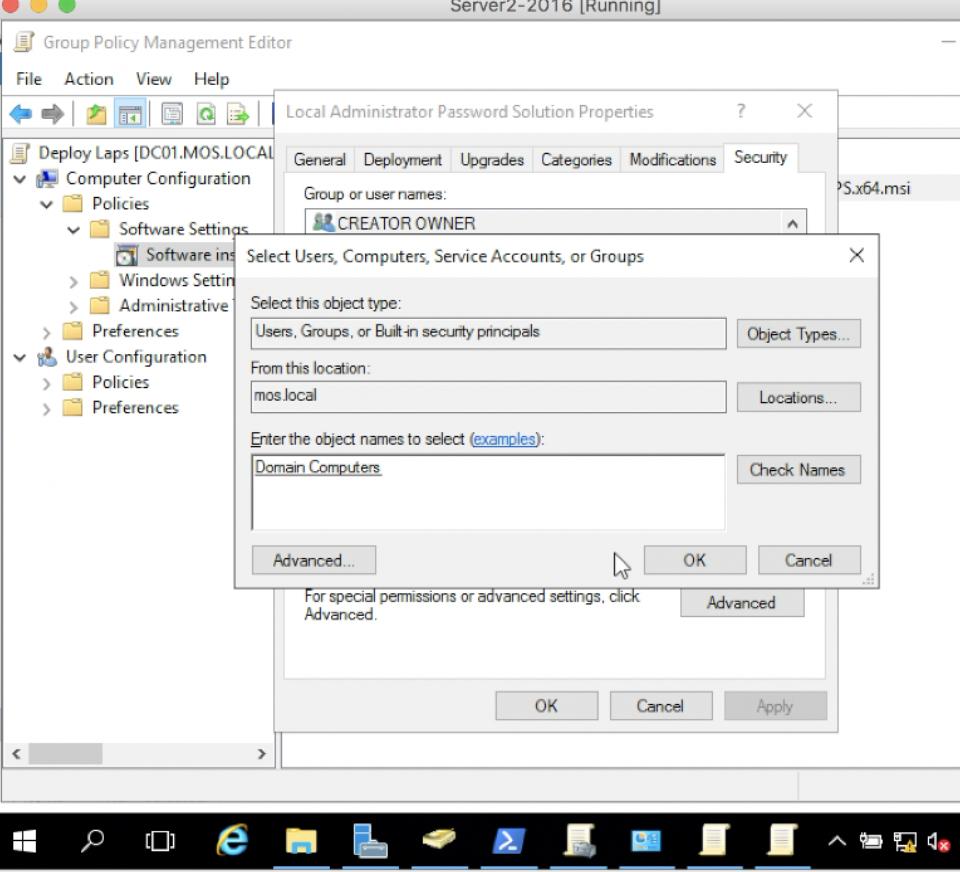Open the Help menu
This screenshot has height=872, width=960.
tap(211, 79)
